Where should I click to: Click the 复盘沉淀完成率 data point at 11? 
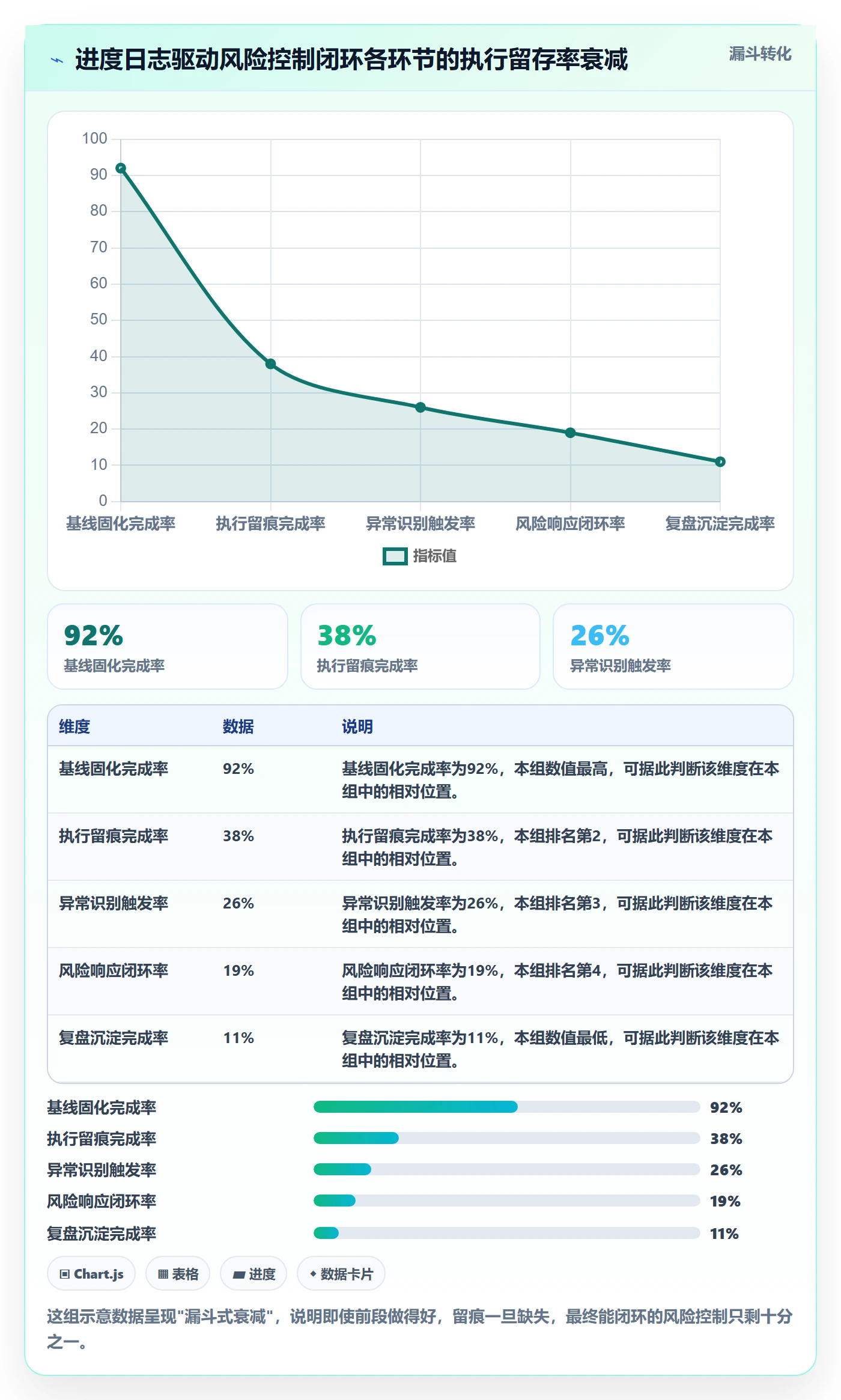point(720,461)
